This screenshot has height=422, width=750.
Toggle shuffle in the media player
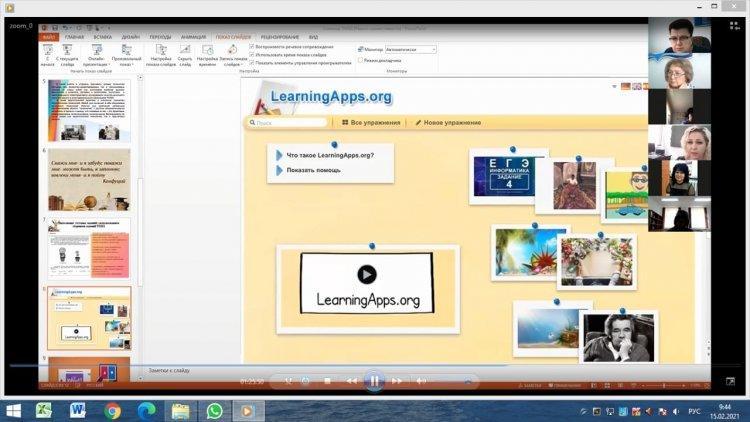tap(288, 381)
